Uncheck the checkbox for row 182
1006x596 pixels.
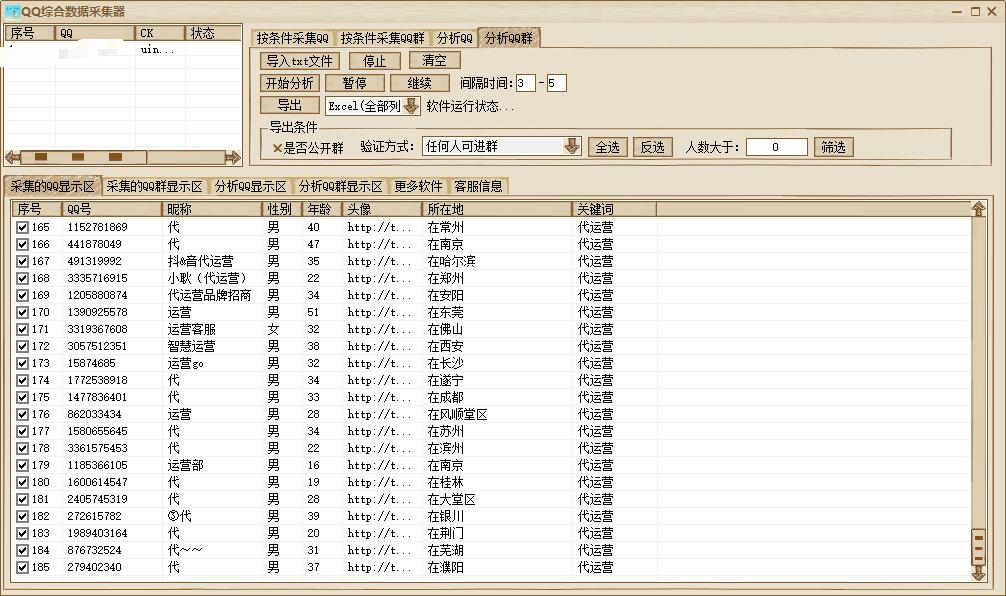(x=22, y=516)
